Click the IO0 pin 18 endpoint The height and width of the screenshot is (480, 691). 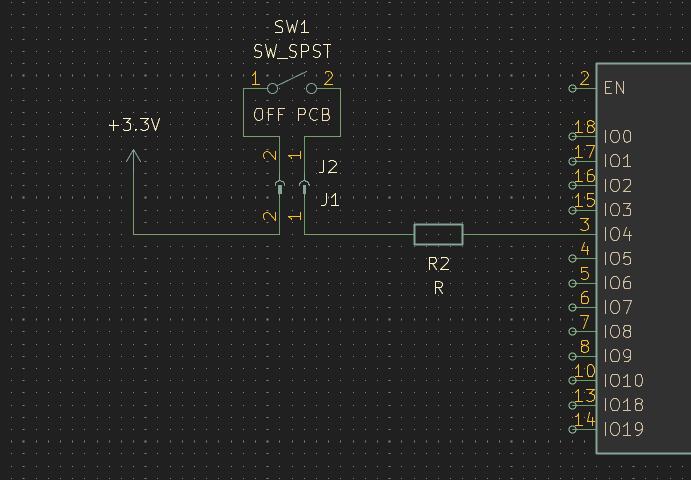(572, 137)
